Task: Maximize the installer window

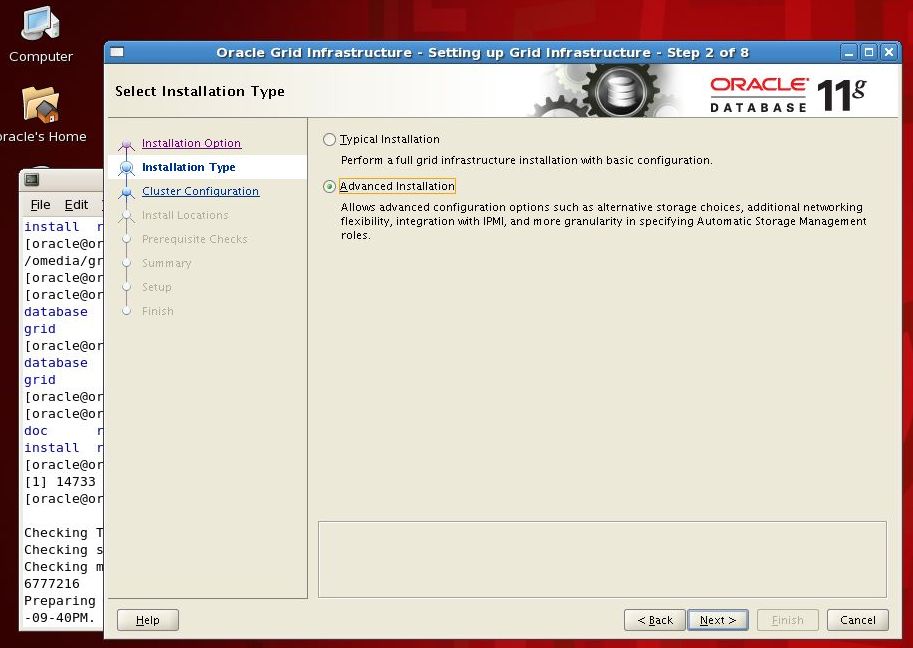Action: 868,53
